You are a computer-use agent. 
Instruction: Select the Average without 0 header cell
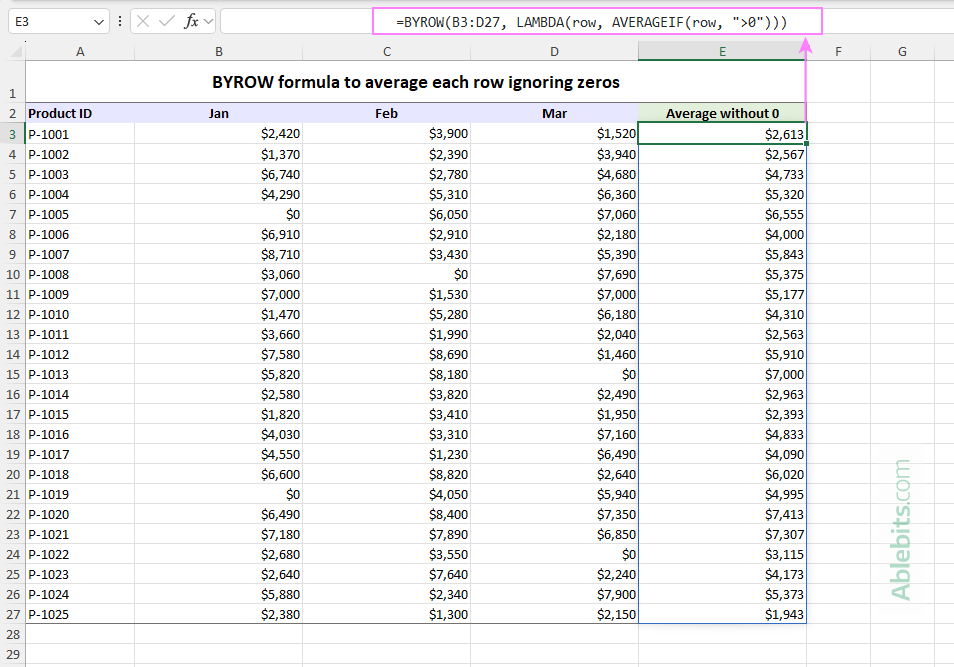tap(722, 113)
